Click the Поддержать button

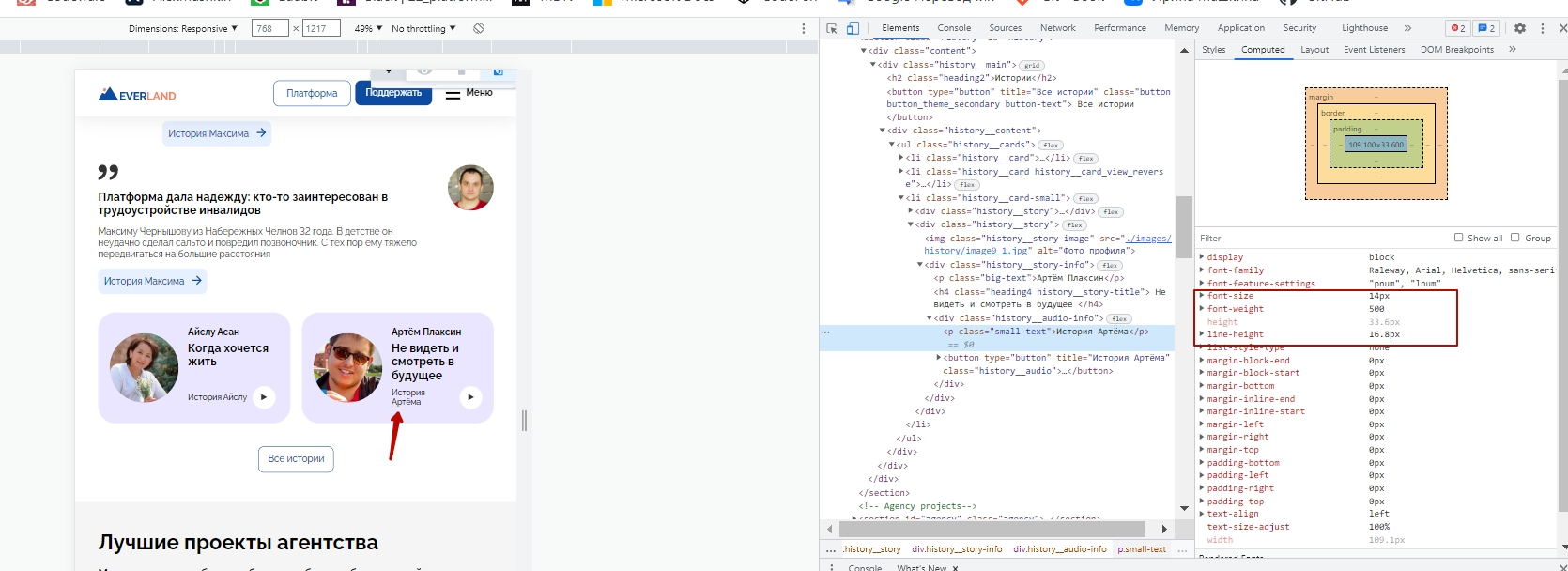393,93
